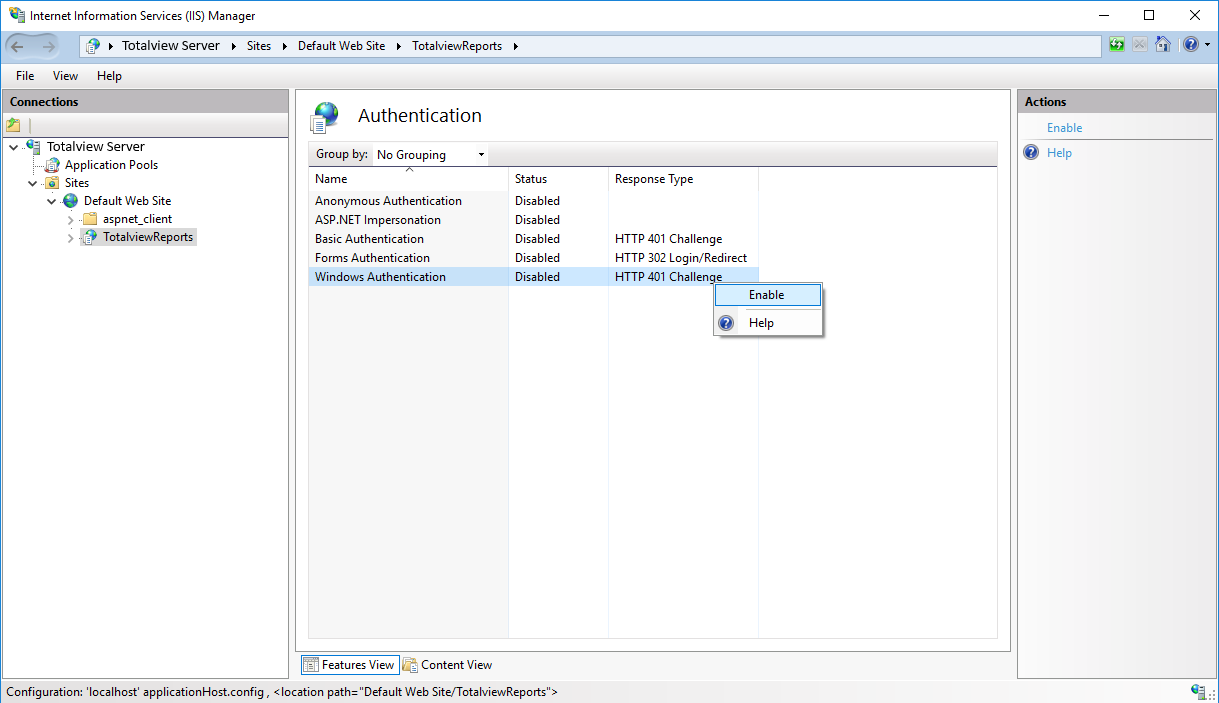Click the Default Web Site breadcrumb segment
This screenshot has width=1219, height=703.
341,46
